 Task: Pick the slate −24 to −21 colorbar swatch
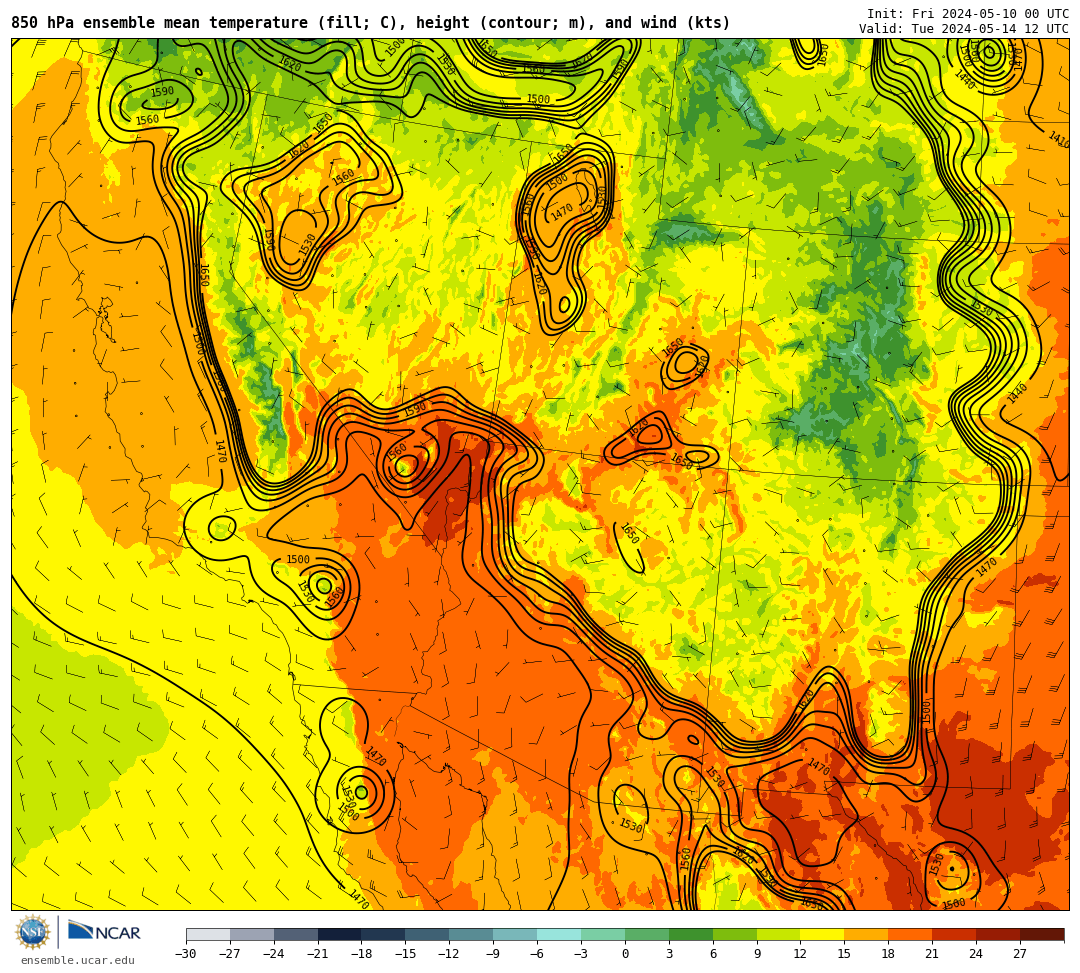coord(296,934)
